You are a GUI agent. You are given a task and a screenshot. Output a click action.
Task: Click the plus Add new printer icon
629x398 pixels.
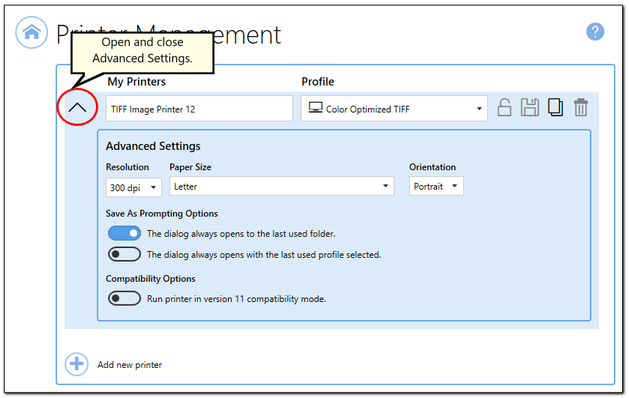pos(76,364)
